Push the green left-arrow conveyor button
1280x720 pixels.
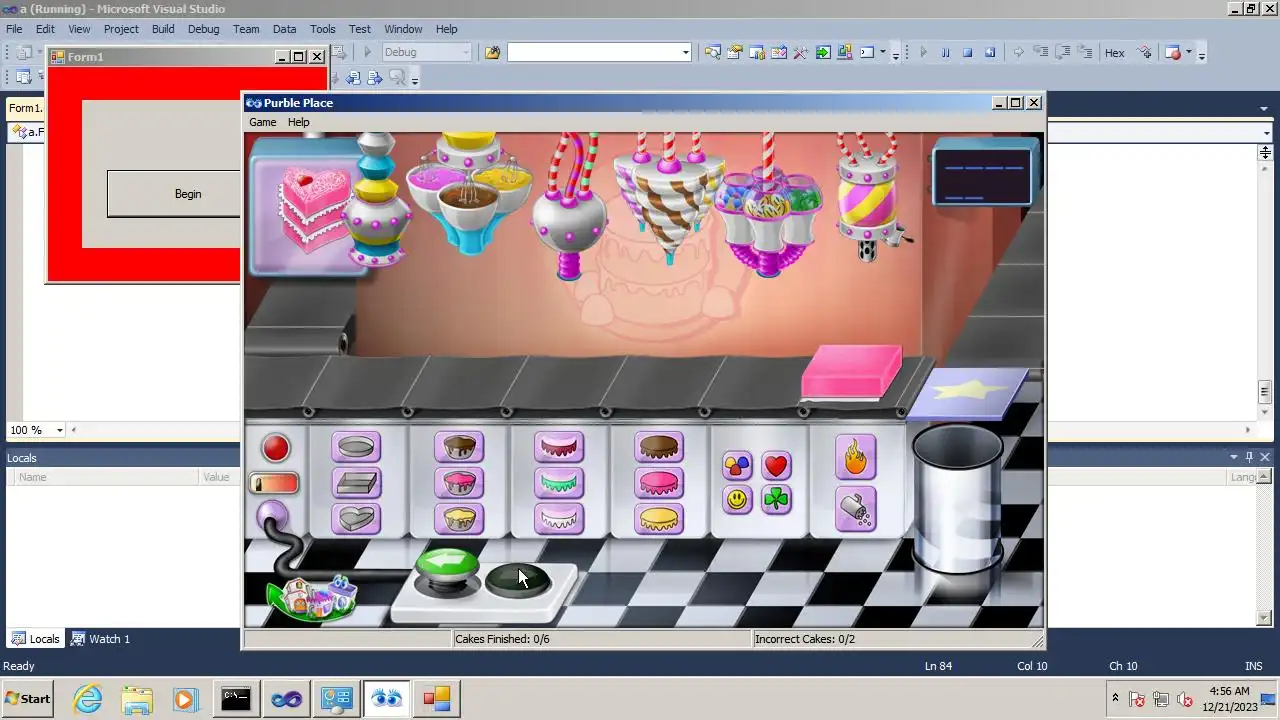(x=447, y=566)
